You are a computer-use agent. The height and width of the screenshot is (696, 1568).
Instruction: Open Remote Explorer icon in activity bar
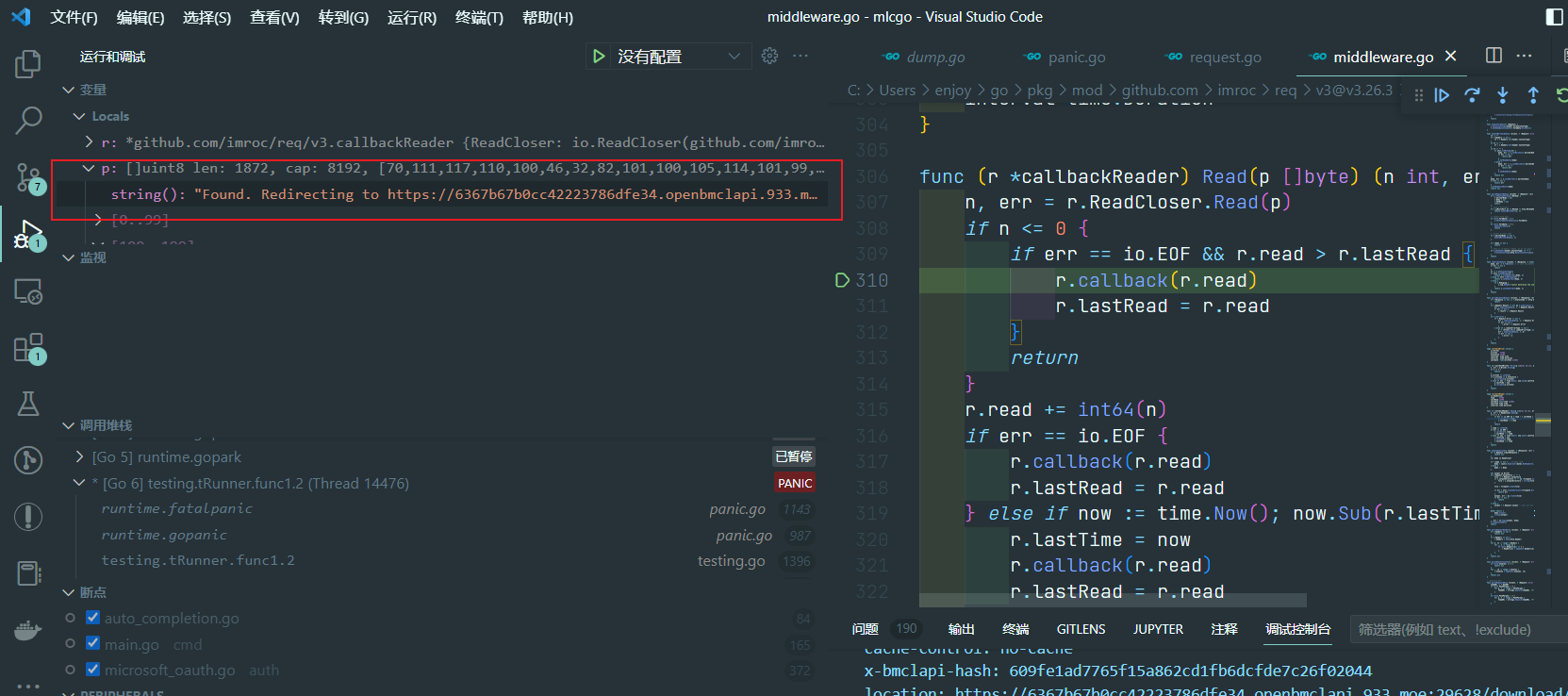[28, 291]
